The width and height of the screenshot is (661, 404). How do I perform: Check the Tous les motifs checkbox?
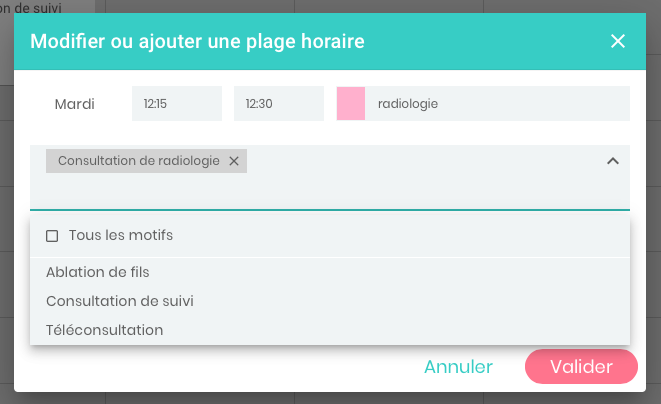(x=52, y=236)
